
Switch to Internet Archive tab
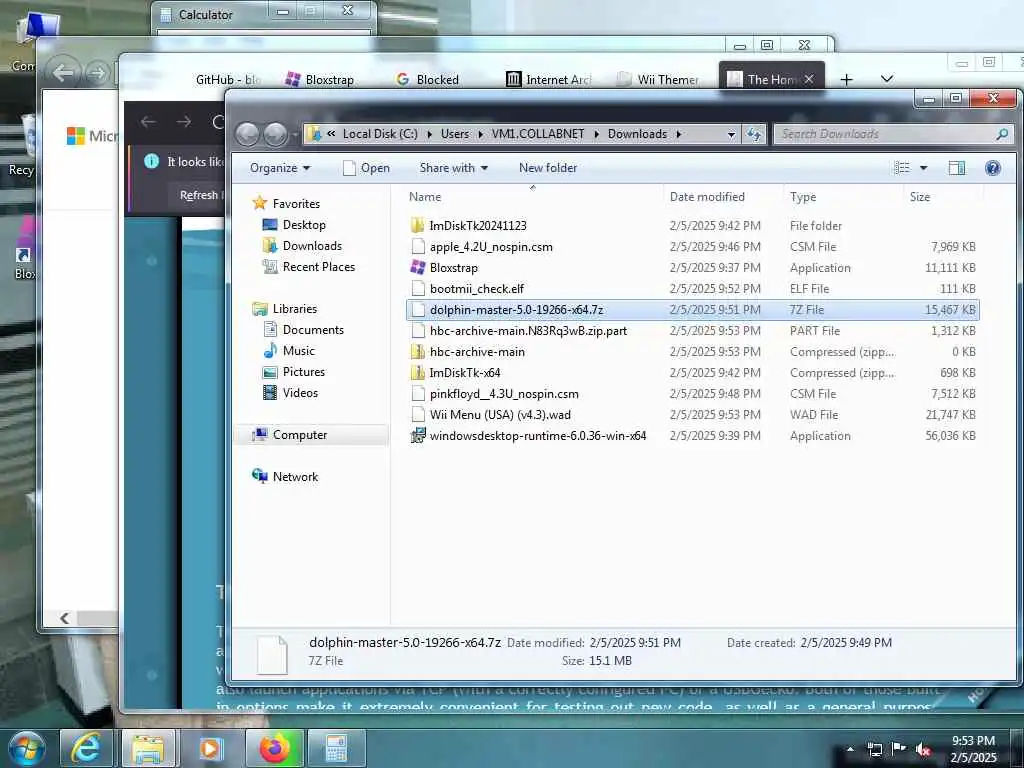549,80
